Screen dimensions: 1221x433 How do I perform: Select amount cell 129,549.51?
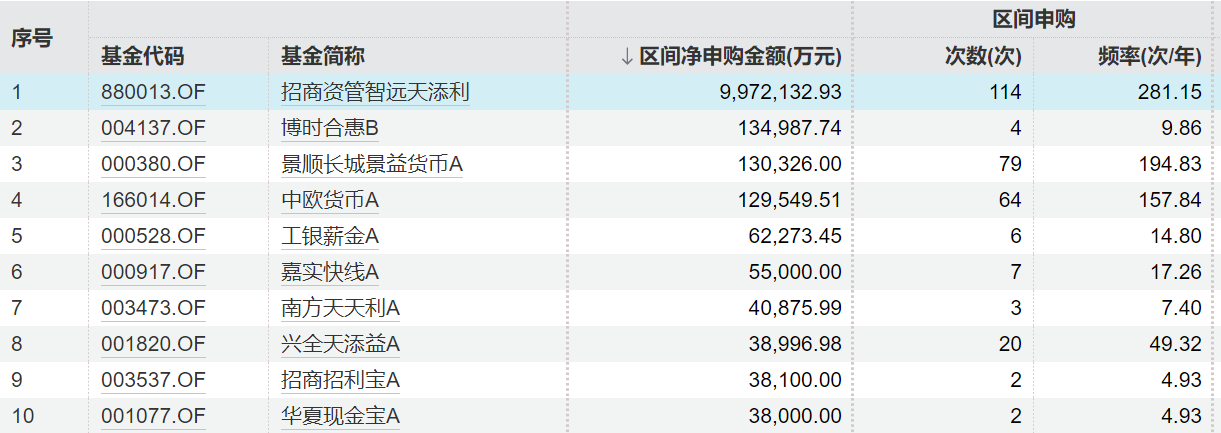pos(788,200)
